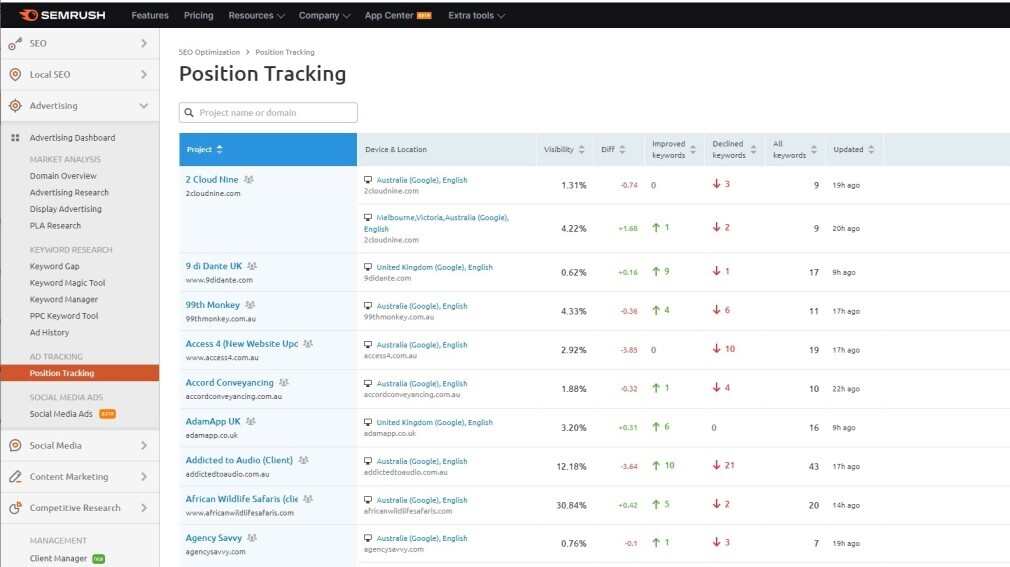Image resolution: width=1010 pixels, height=567 pixels.
Task: Open PLA Research in sidebar
Action: click(55, 226)
